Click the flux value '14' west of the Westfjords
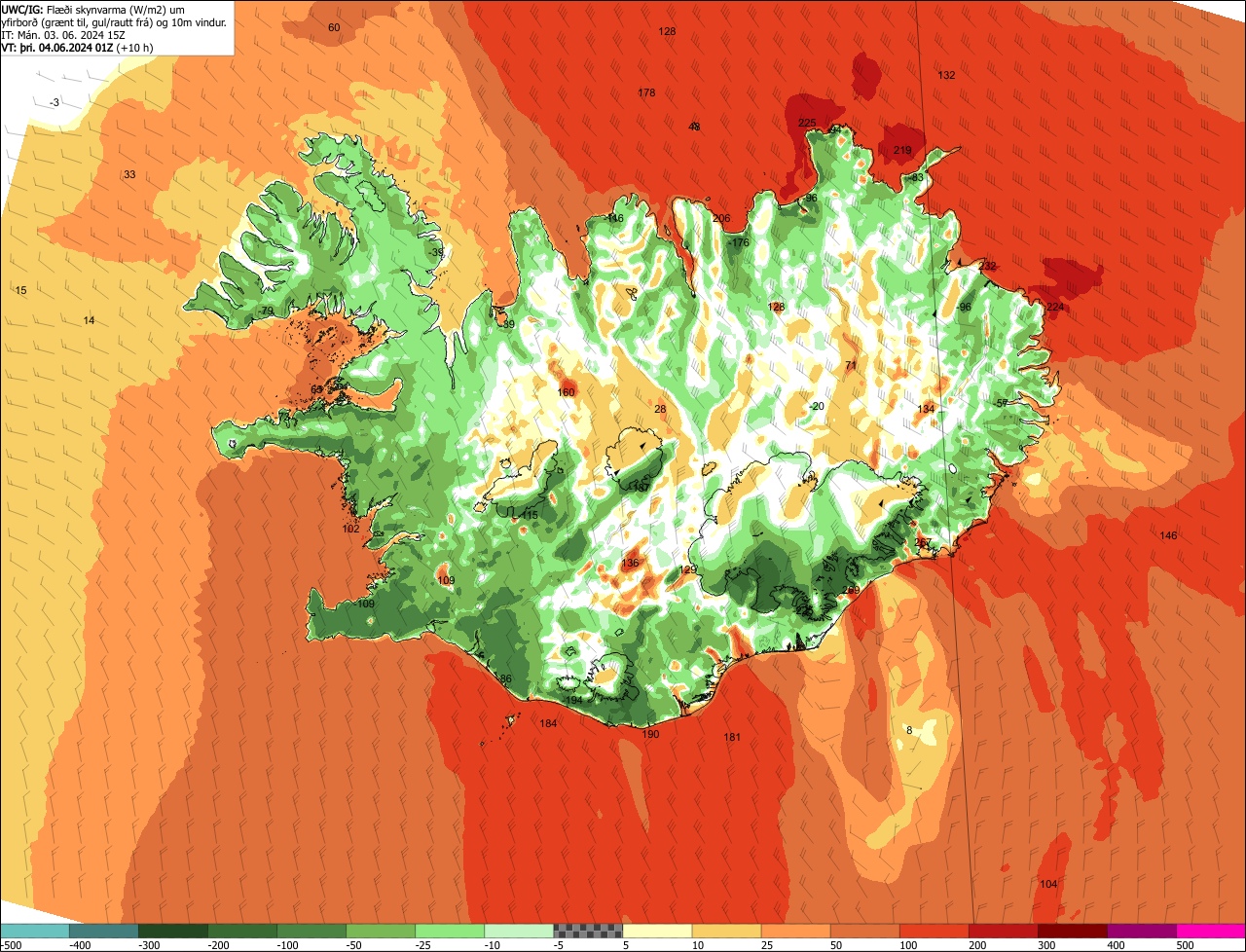Screen dimensions: 1246x952 [x=89, y=320]
